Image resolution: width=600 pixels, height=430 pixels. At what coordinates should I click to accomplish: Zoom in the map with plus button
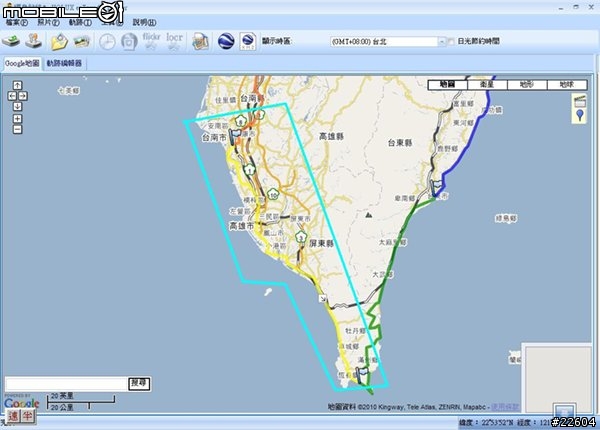coord(17,119)
